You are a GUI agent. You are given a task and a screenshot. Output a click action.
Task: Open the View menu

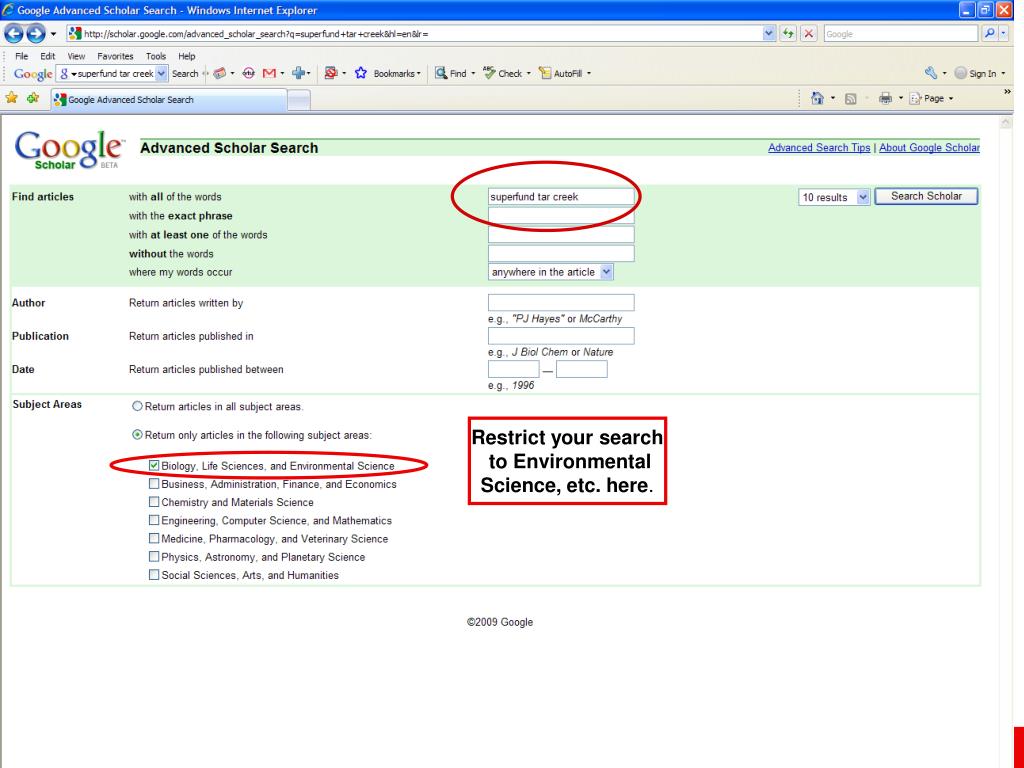coord(76,56)
